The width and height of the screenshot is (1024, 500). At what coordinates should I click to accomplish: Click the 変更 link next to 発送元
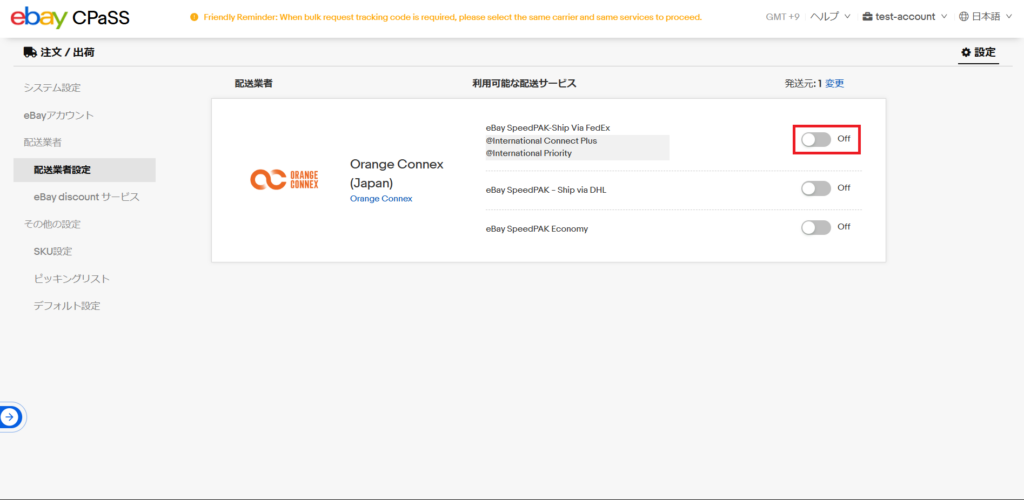[x=835, y=84]
